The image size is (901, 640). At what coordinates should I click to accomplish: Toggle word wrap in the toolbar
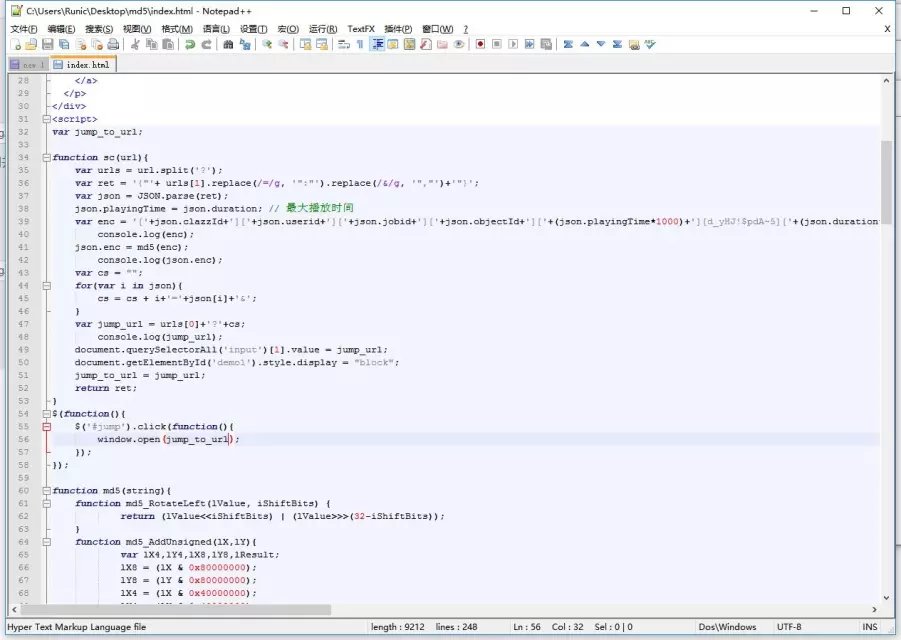point(344,44)
